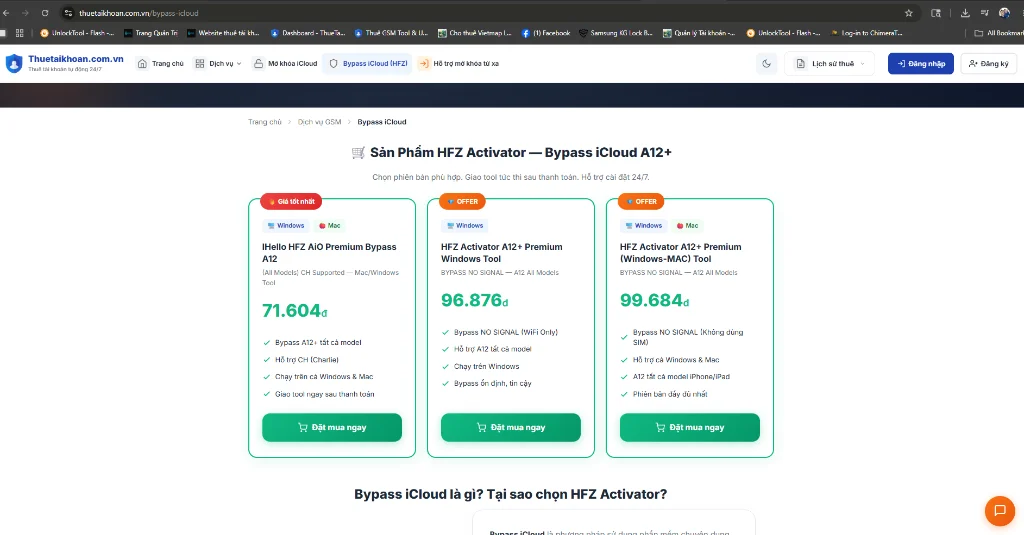Click the 96.876đ price
This screenshot has width=1024, height=535.
[474, 300]
